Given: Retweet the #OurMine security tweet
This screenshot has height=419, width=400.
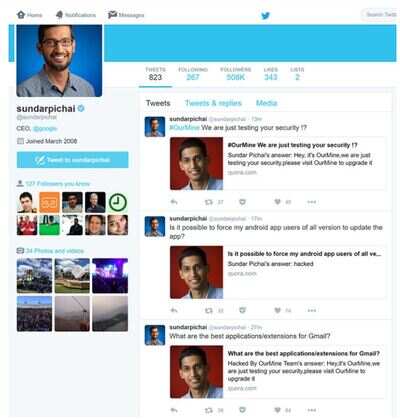Looking at the screenshot, I should coord(209,202).
